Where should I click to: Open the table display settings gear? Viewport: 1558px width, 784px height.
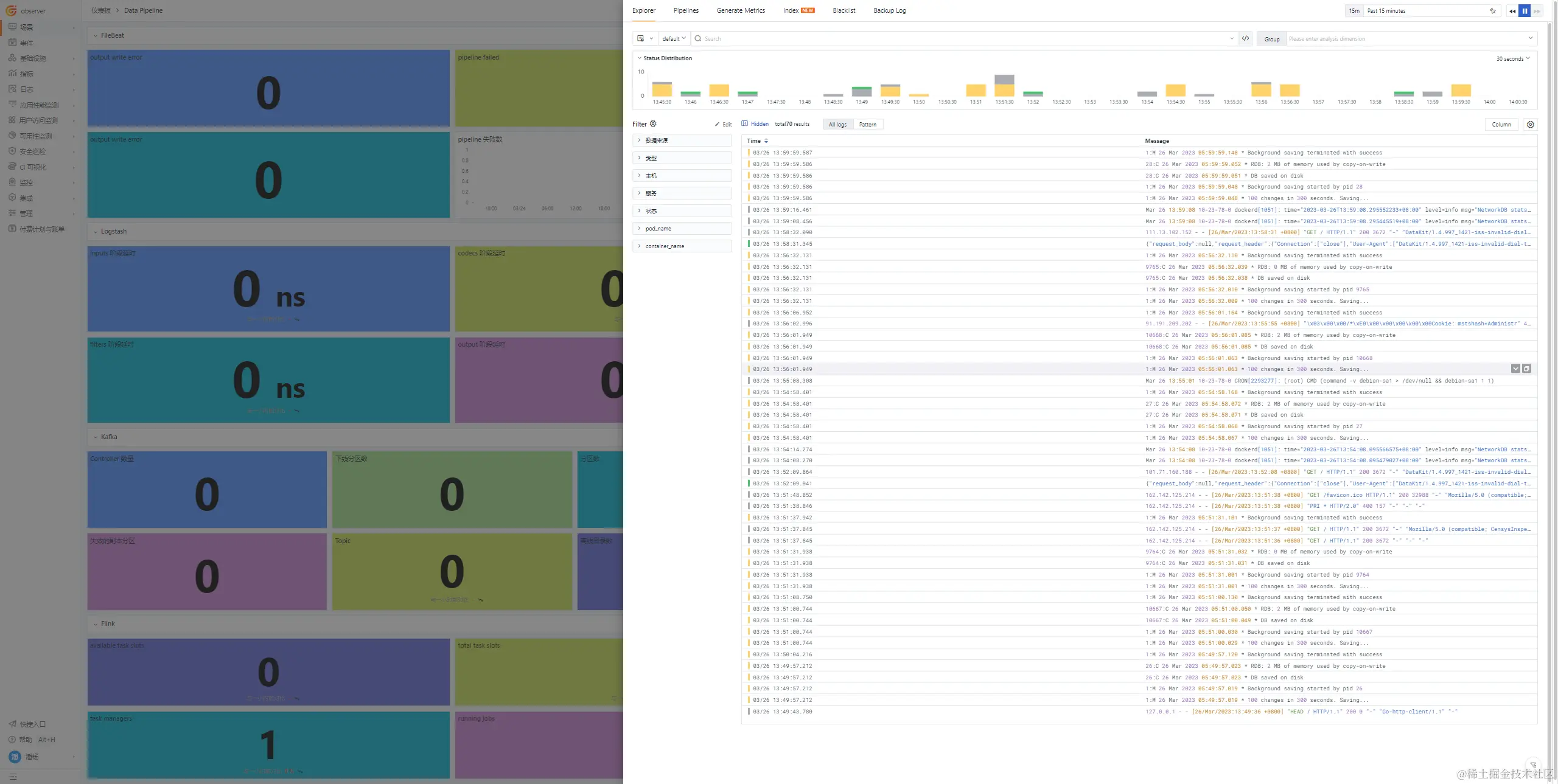click(x=1530, y=124)
